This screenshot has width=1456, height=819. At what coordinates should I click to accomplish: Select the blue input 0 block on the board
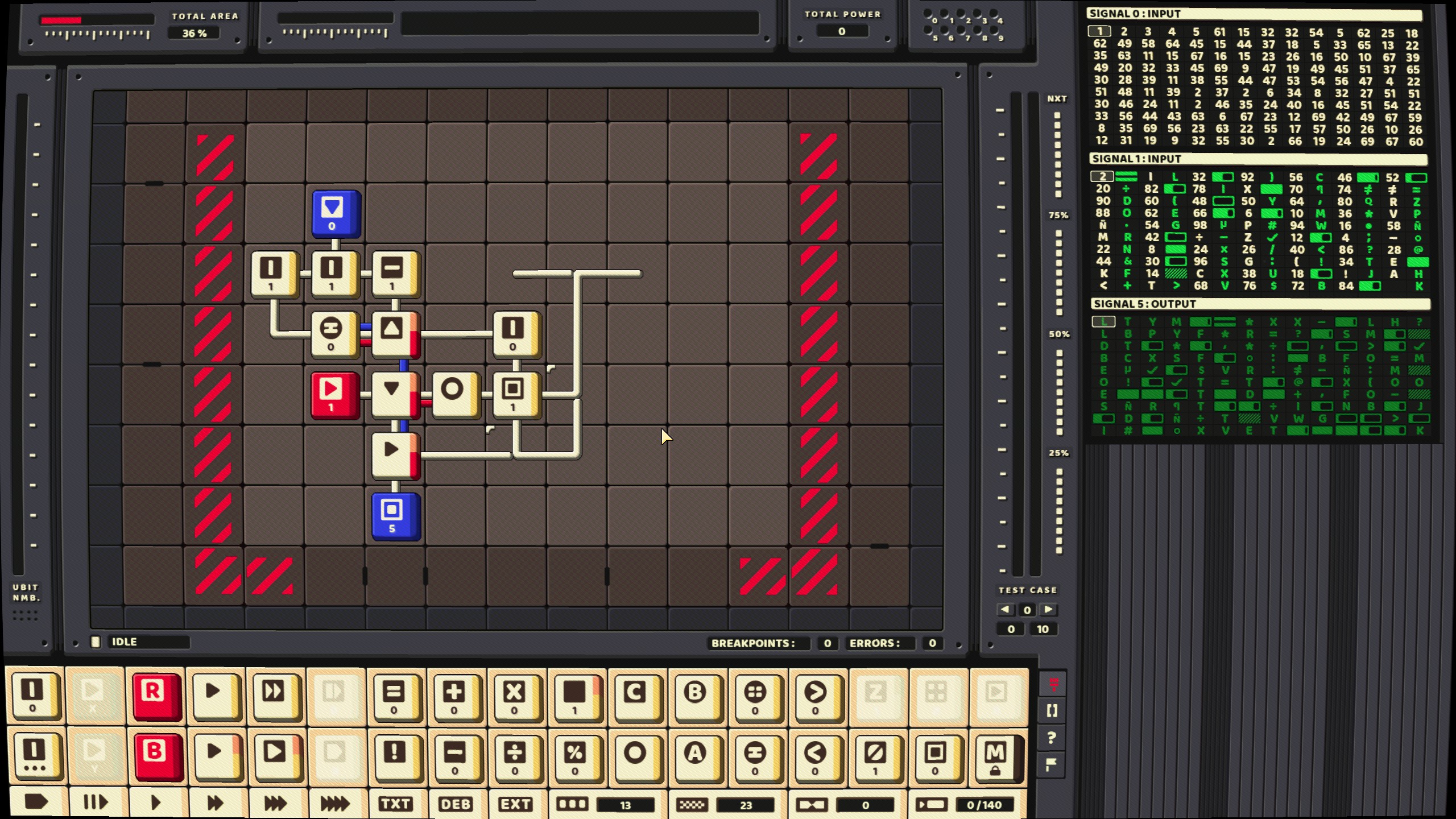point(336,214)
